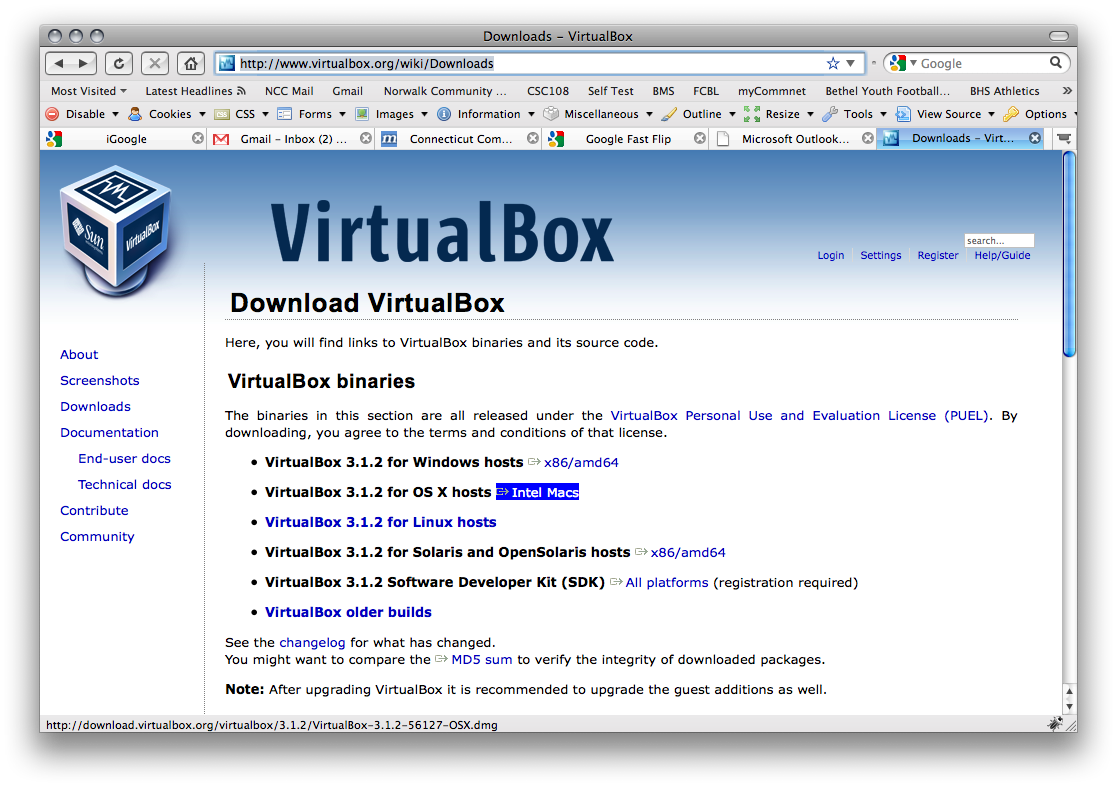This screenshot has width=1117, height=787.
Task: Download x86/amd64 for Solaris hosts
Action: click(687, 553)
